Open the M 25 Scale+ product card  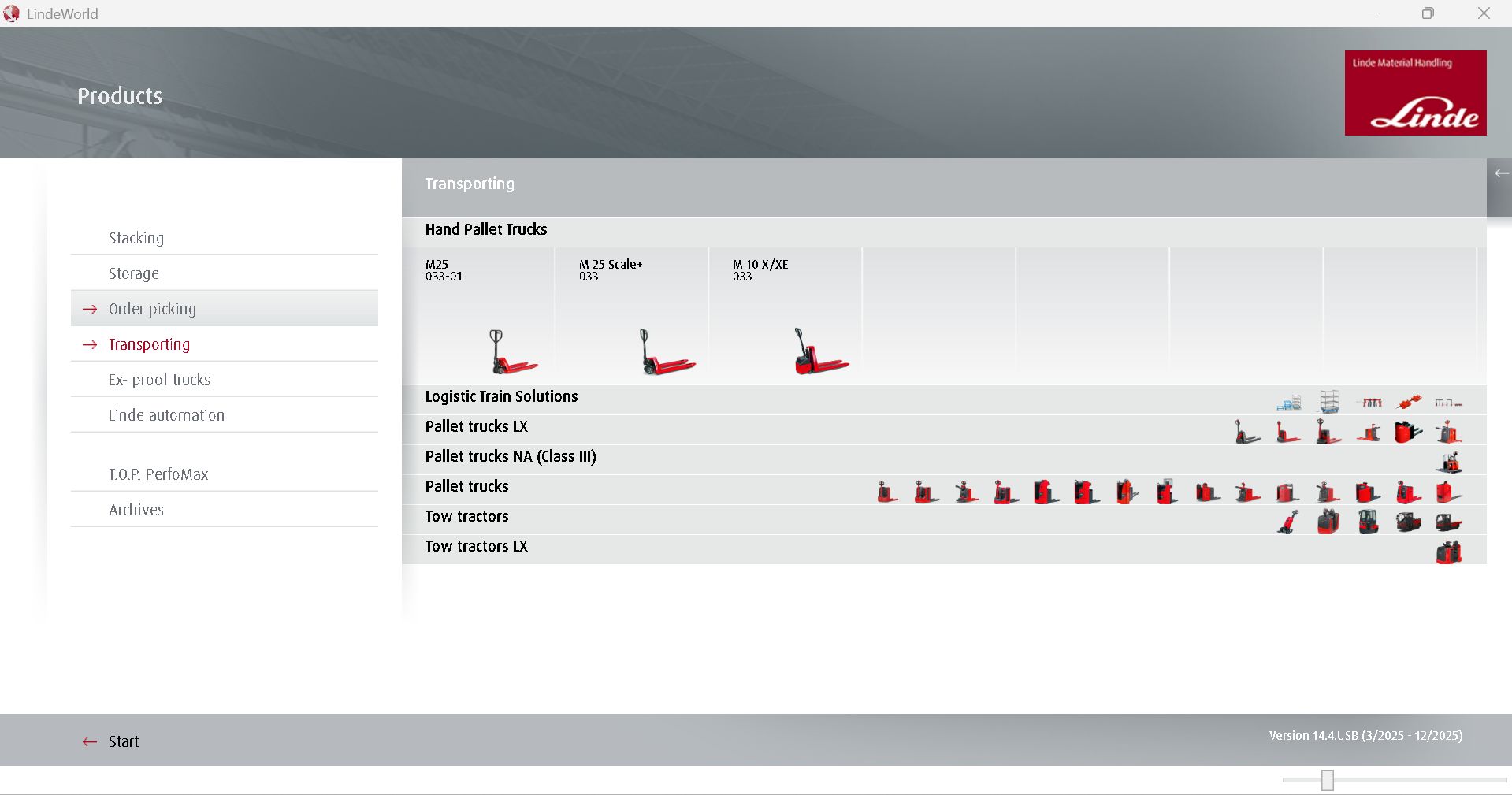pyautogui.click(x=632, y=315)
